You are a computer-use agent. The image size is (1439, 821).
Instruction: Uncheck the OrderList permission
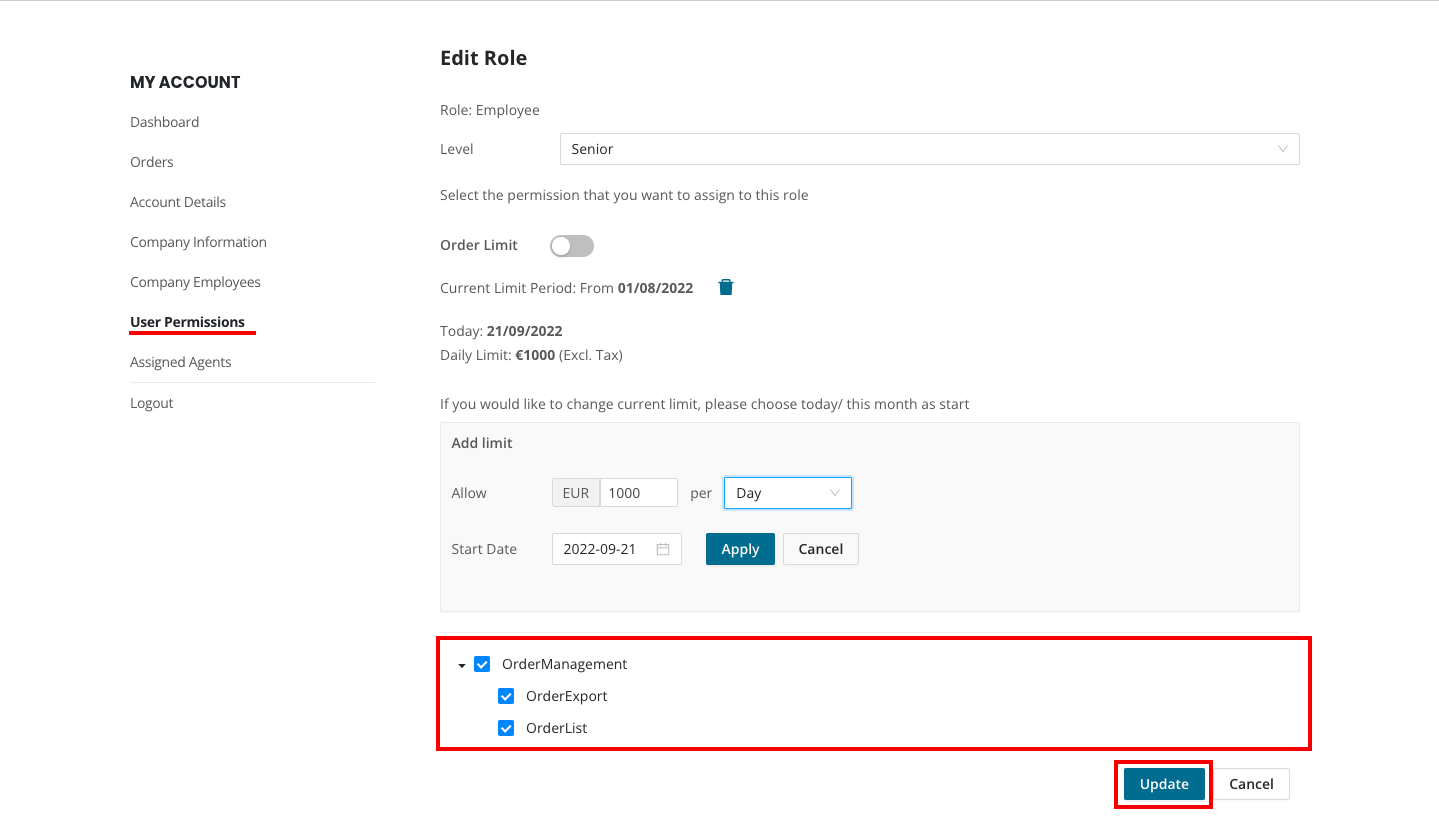click(506, 728)
